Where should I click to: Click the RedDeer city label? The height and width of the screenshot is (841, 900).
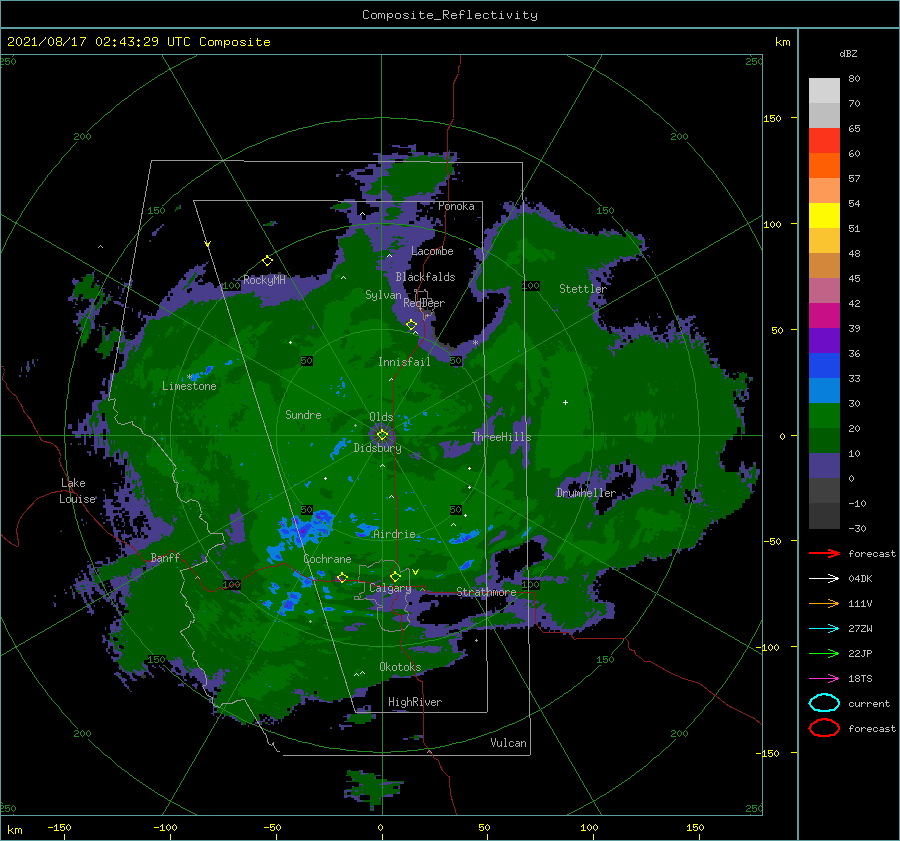424,303
